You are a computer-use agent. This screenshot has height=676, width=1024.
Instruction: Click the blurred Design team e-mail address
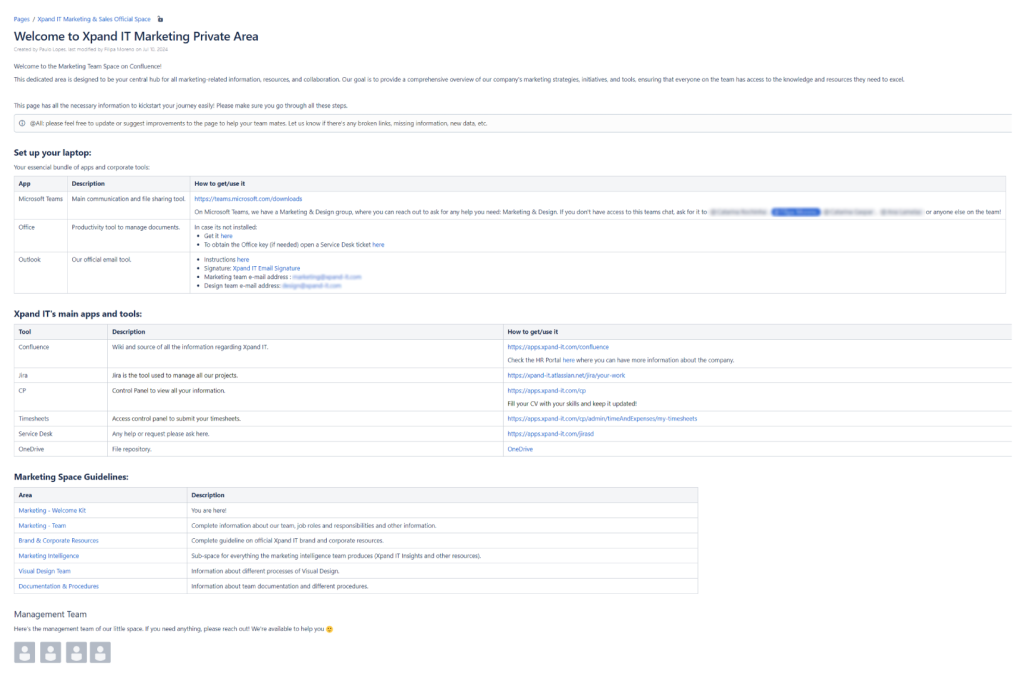pyautogui.click(x=312, y=285)
